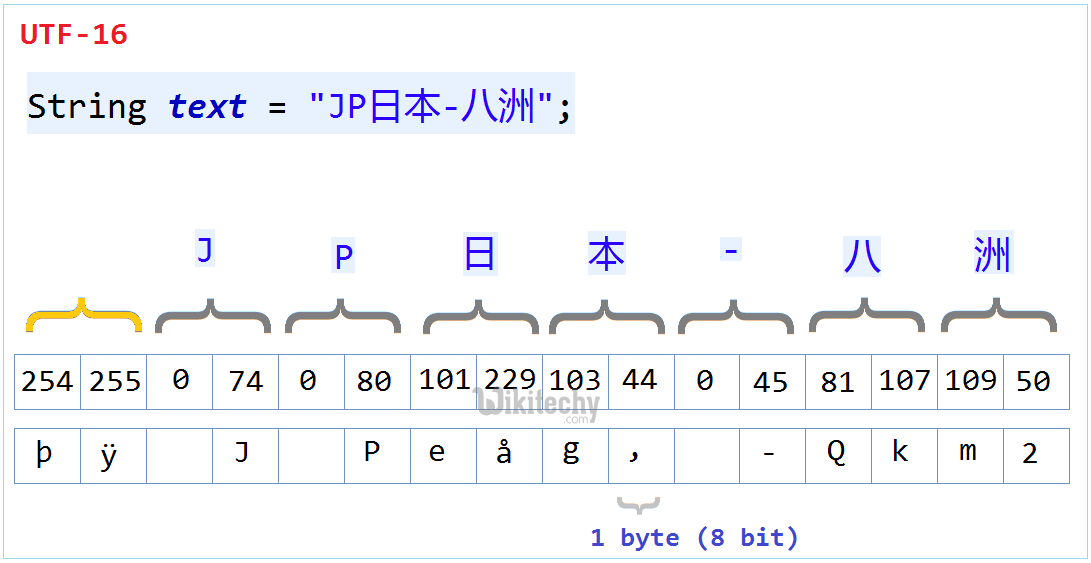The height and width of the screenshot is (563, 1091).
Task: Select the cell showing letter Q
Action: pos(837,455)
